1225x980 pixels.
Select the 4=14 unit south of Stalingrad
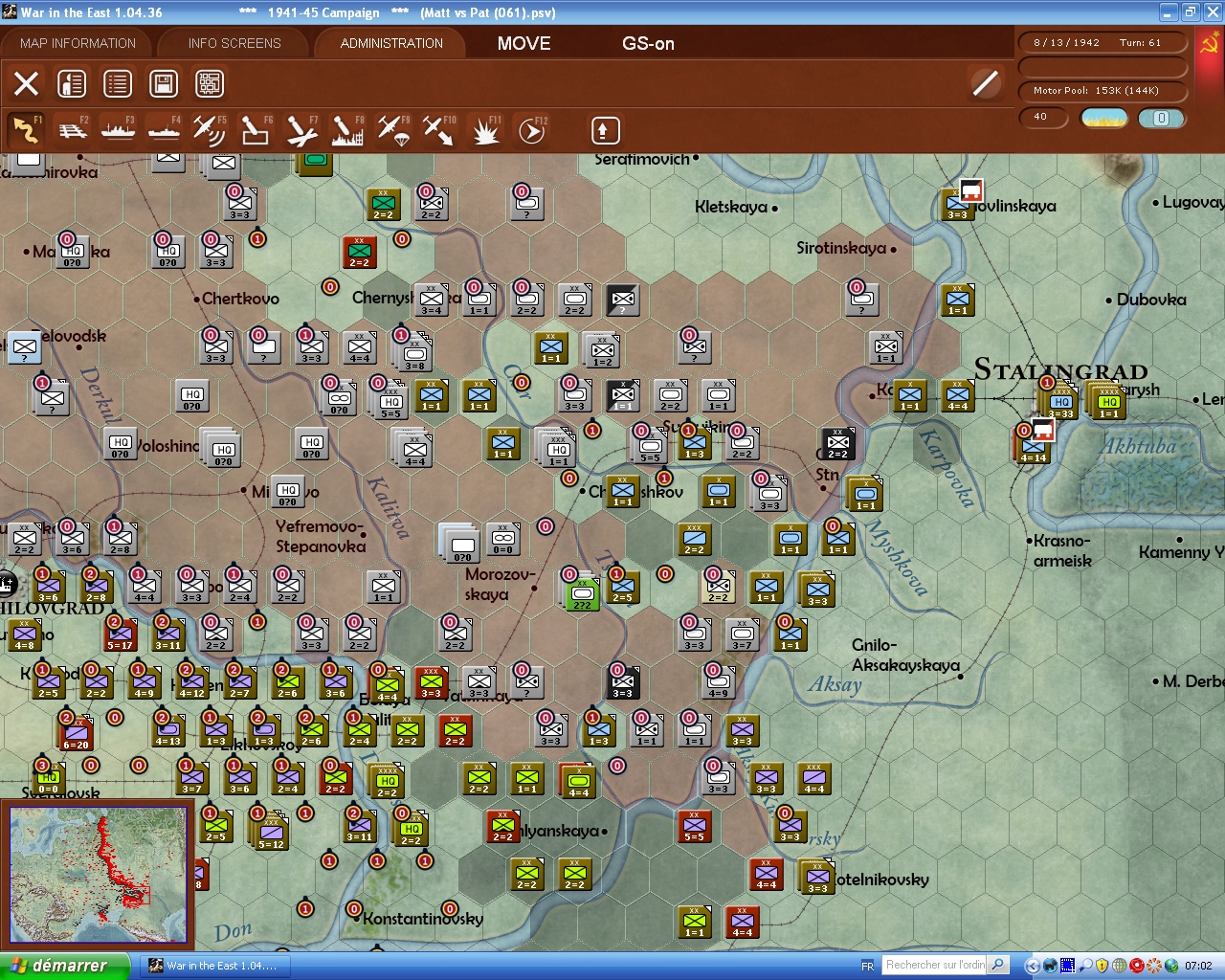point(1034,447)
